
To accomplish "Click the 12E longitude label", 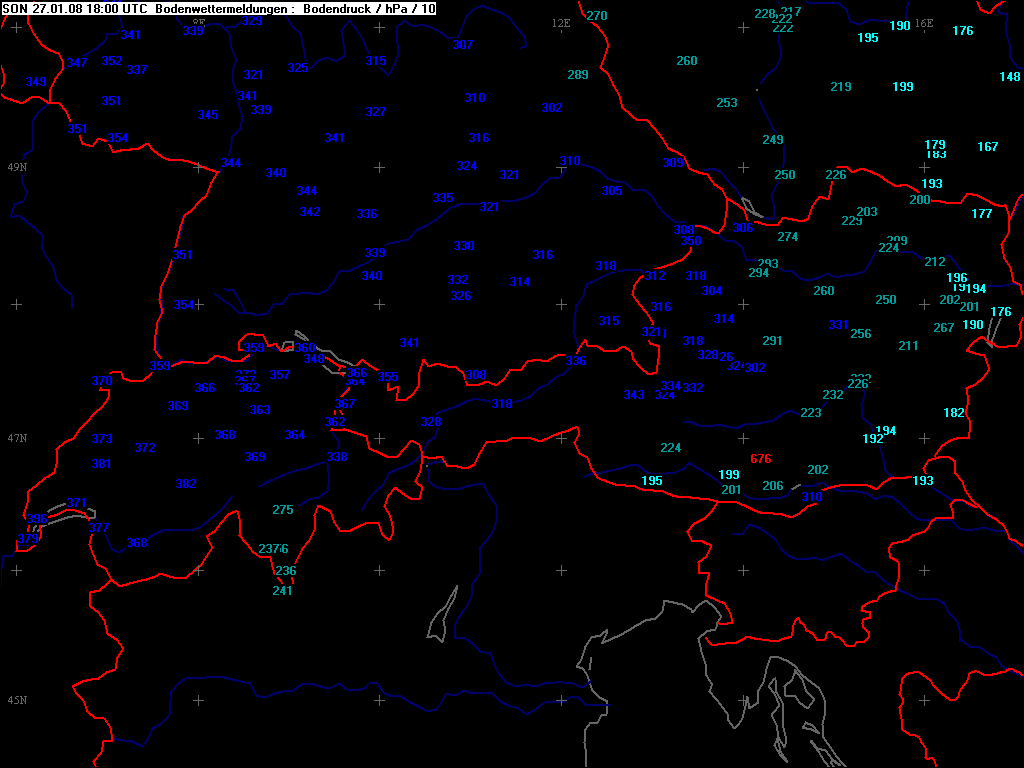I will [561, 23].
